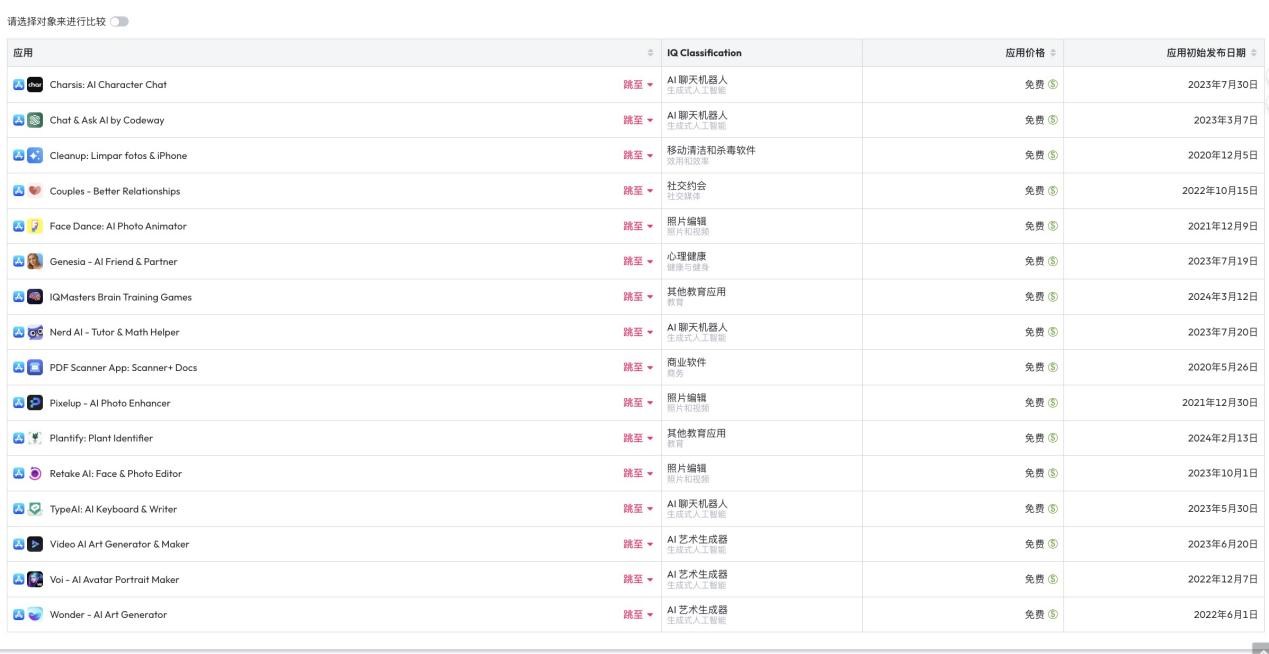
Task: Toggle the compare objects switch
Action: pos(120,21)
